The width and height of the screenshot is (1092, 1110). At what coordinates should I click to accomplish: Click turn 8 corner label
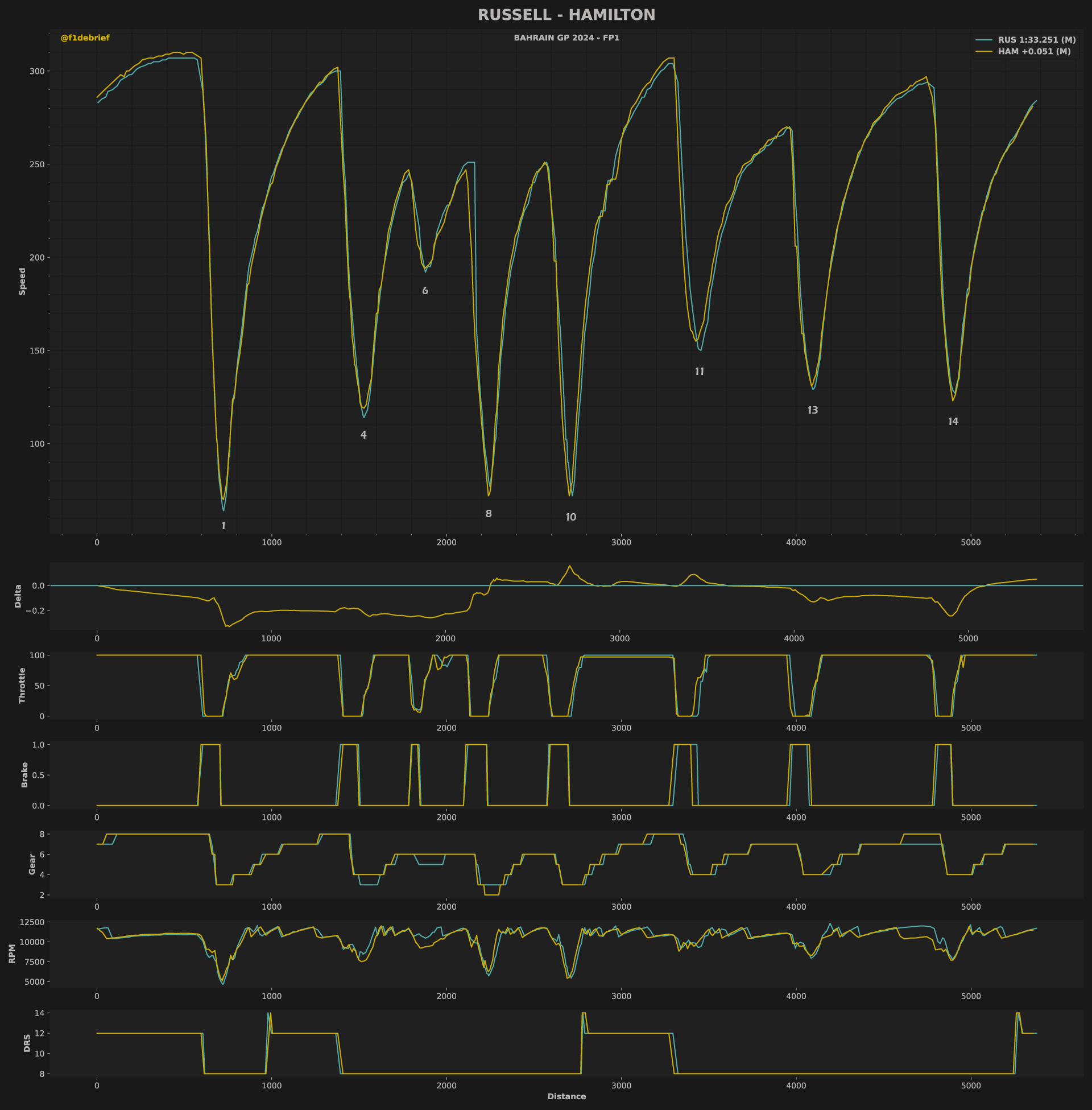(488, 514)
